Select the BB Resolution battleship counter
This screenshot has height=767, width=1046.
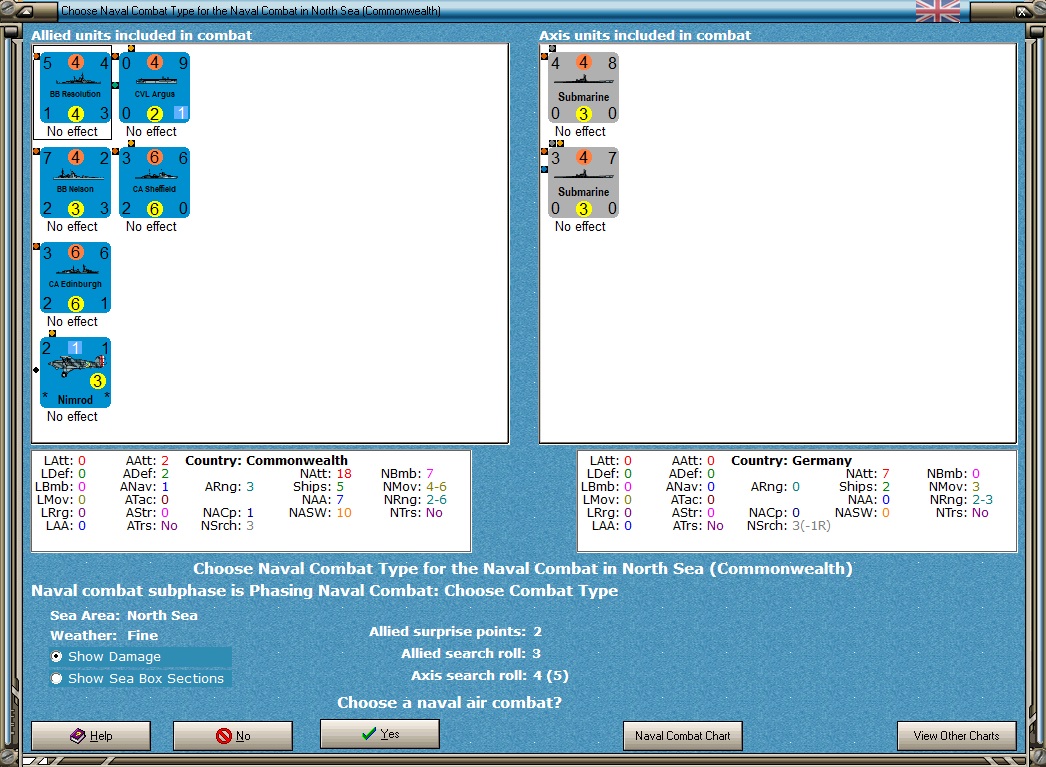pyautogui.click(x=75, y=87)
